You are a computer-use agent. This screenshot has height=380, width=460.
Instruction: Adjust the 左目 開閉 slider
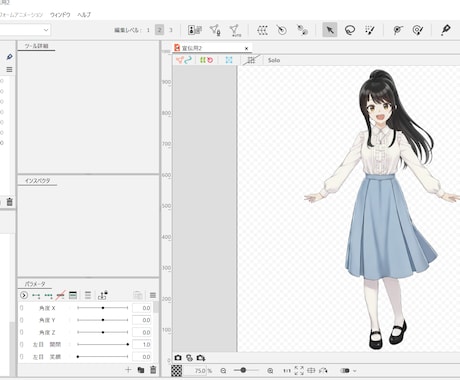(x=103, y=344)
